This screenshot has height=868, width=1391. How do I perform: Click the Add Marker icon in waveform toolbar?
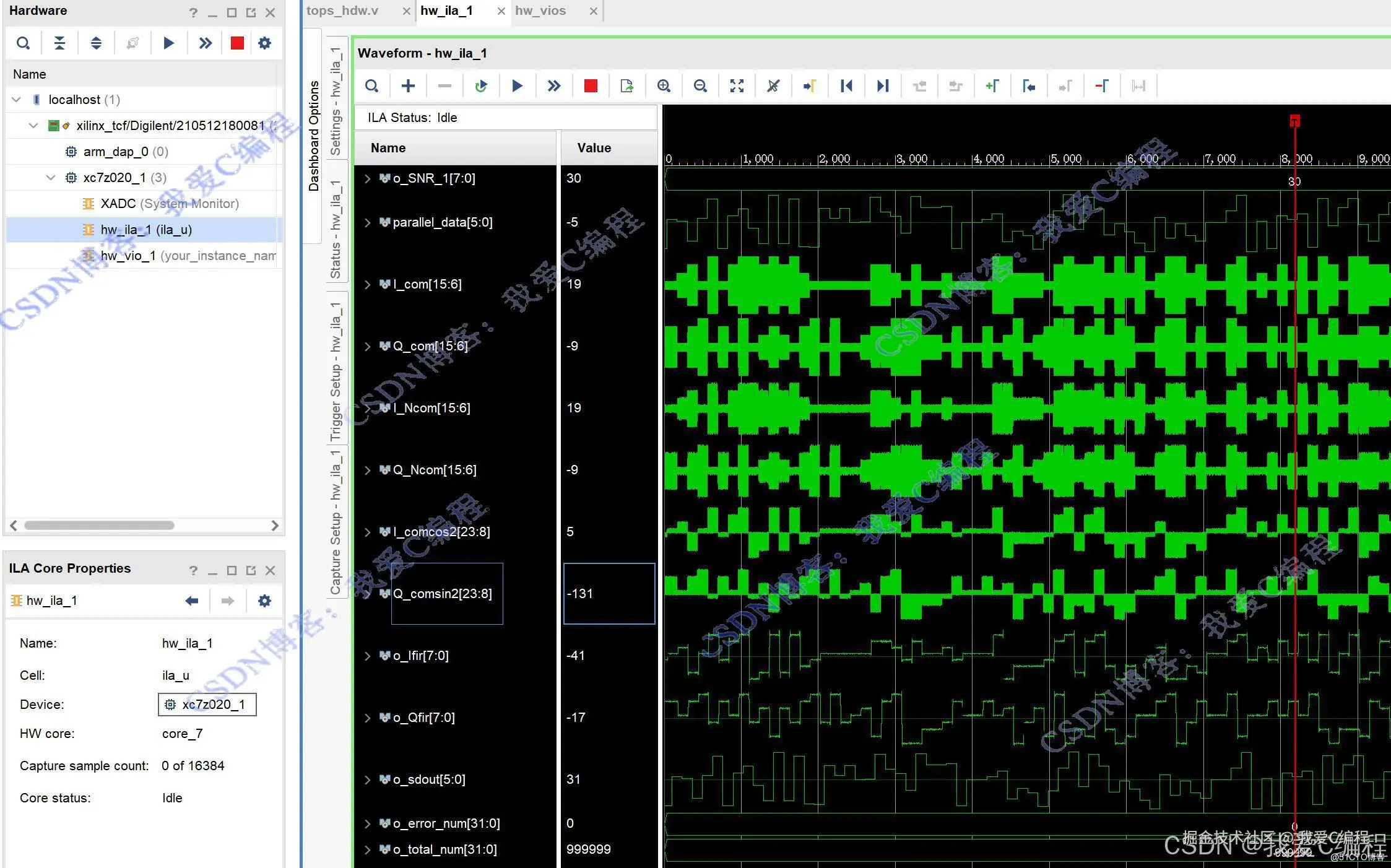click(x=992, y=86)
